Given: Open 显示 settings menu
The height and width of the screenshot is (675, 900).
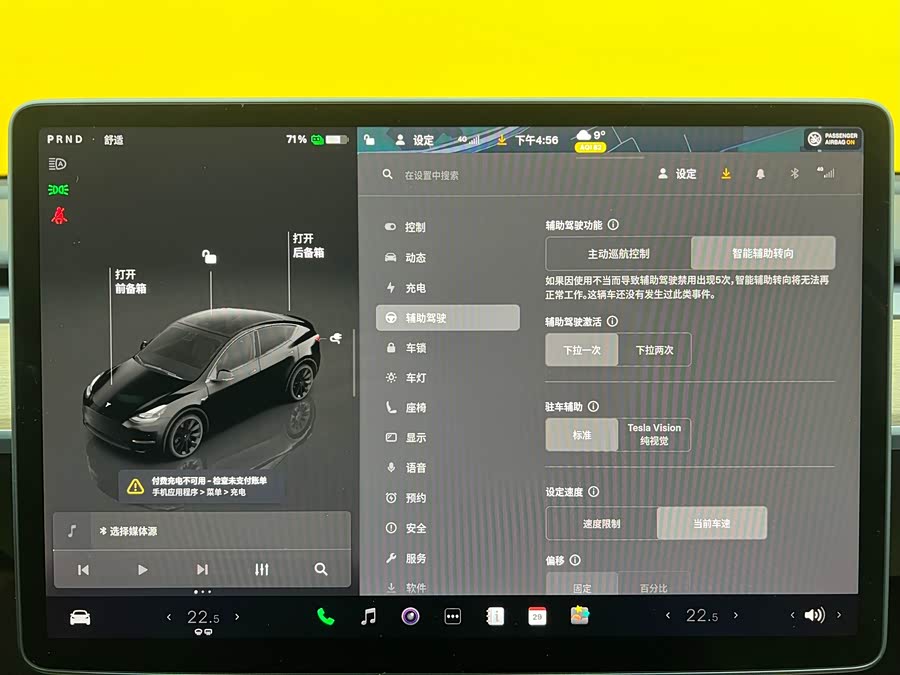Looking at the screenshot, I should pos(448,438).
